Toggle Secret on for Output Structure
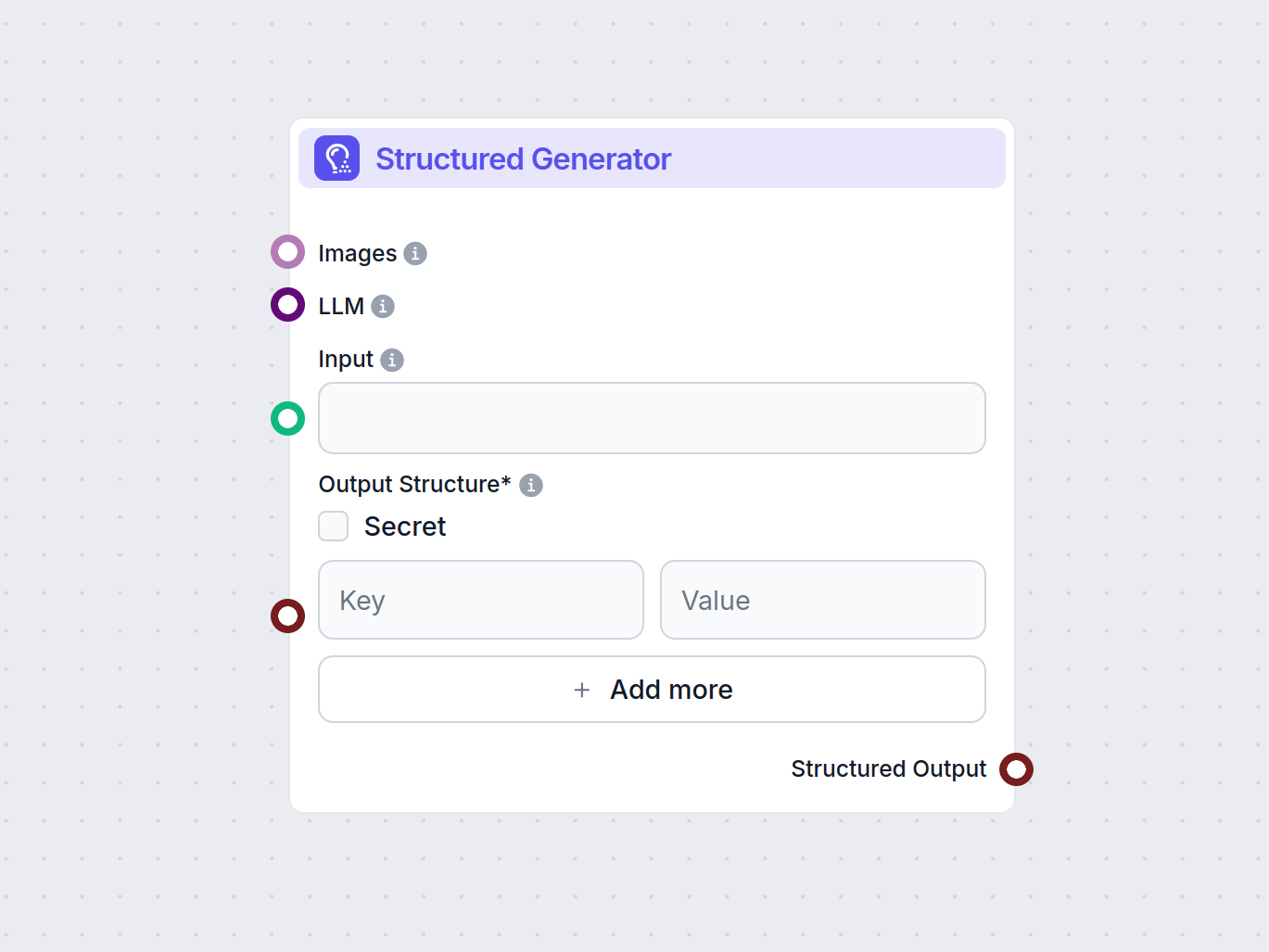 coord(333,526)
